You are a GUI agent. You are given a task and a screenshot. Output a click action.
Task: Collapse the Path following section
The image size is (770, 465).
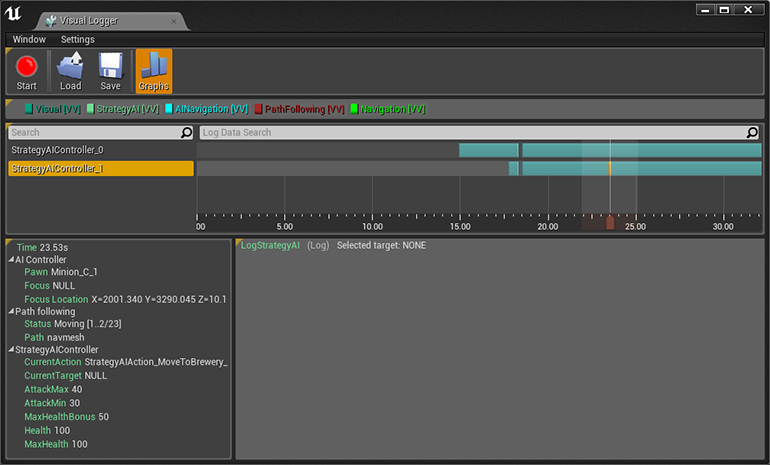pyautogui.click(x=11, y=311)
